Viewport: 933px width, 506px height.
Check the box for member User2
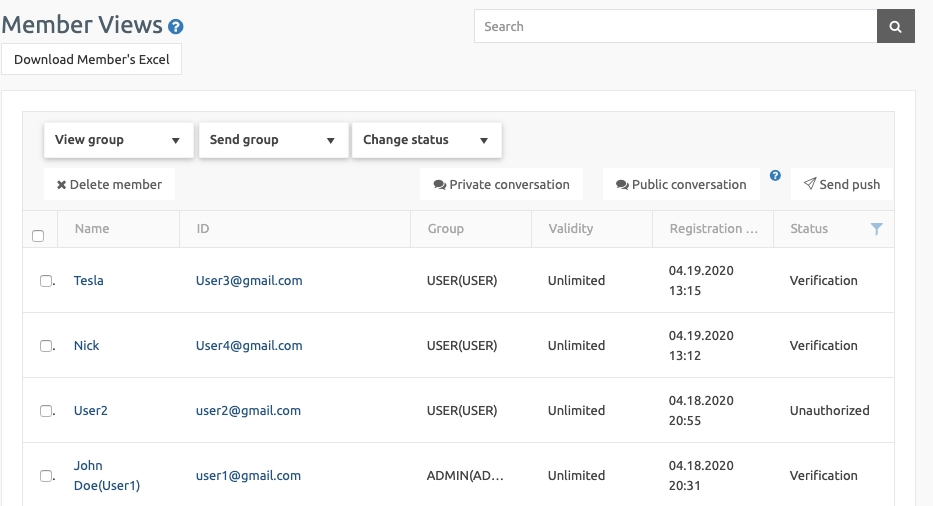[46, 411]
